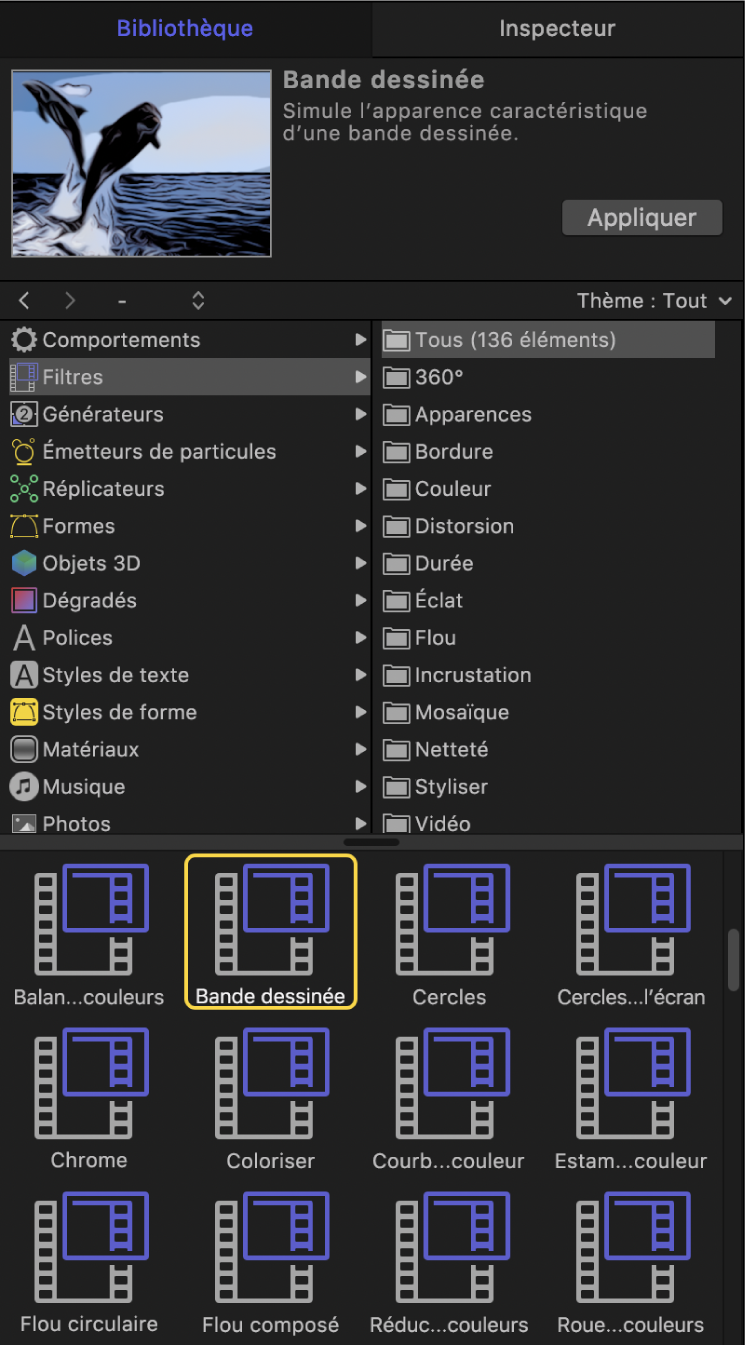Click the Réplicateurs category icon
The image size is (747, 1346).
tap(24, 489)
